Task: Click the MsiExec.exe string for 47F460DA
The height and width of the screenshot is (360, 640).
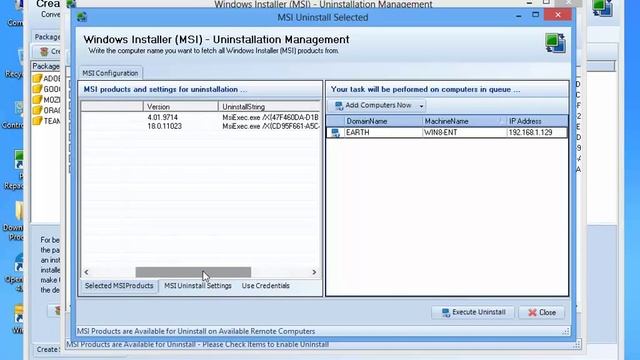Action: coord(270,117)
